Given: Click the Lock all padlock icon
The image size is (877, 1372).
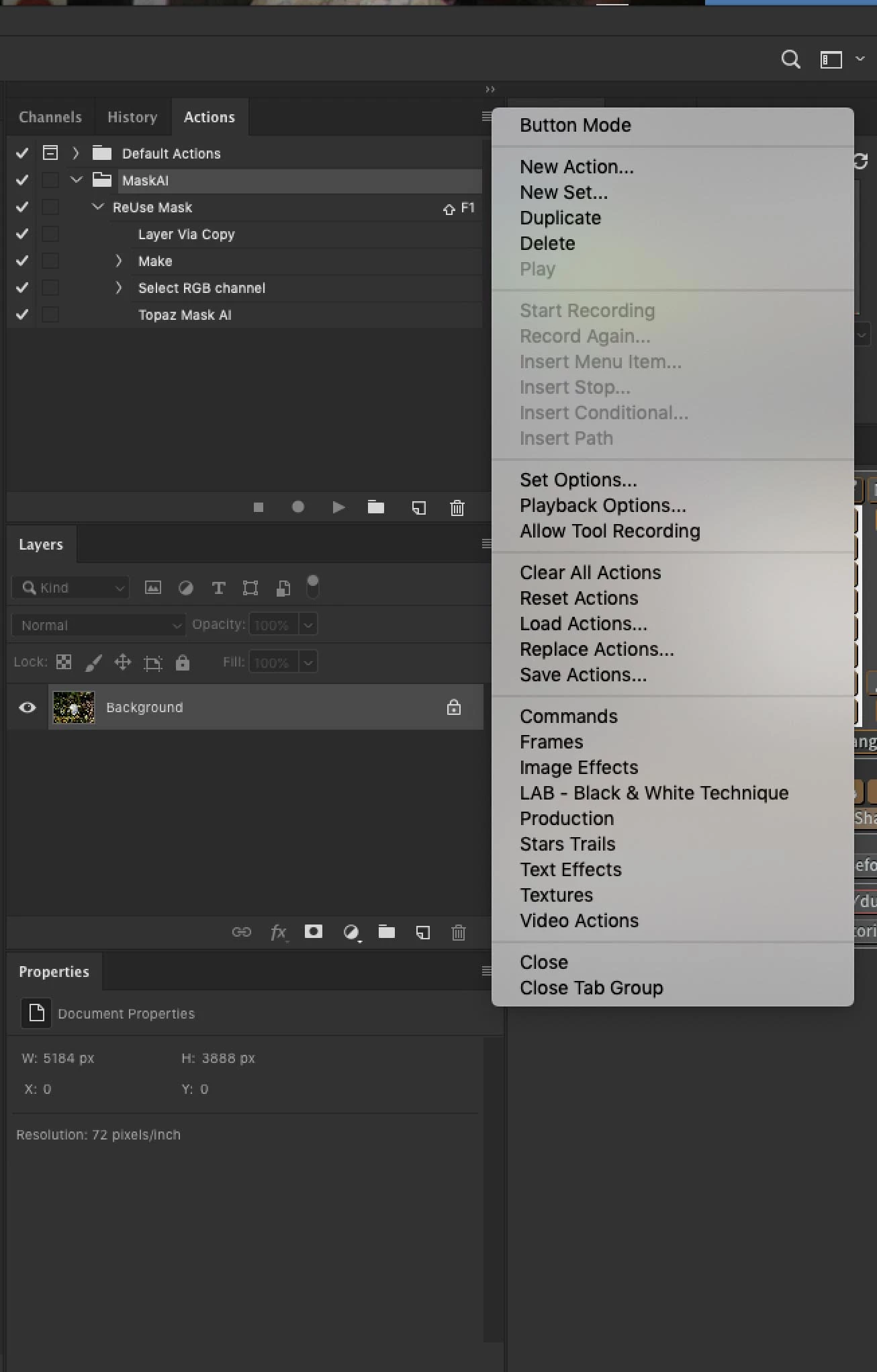Looking at the screenshot, I should tap(183, 662).
